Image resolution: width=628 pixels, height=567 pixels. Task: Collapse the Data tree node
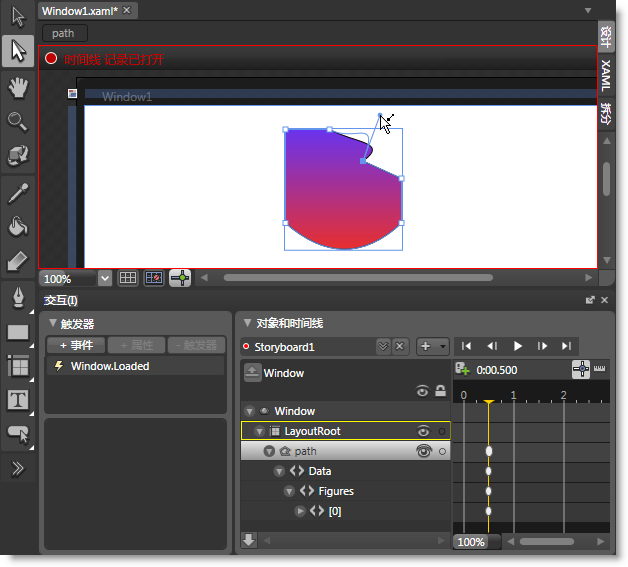point(280,471)
